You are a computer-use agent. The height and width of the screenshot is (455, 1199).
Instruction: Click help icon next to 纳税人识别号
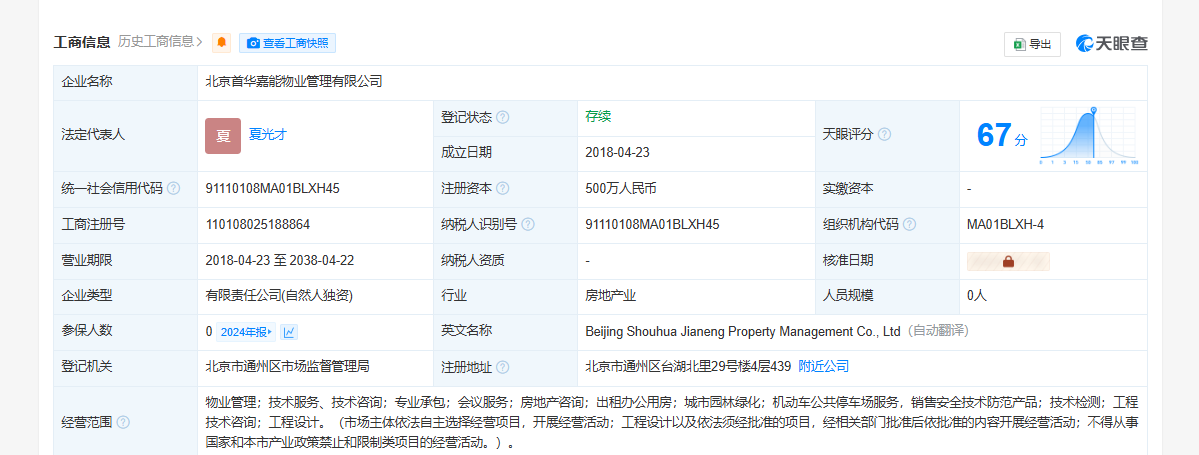tap(528, 225)
